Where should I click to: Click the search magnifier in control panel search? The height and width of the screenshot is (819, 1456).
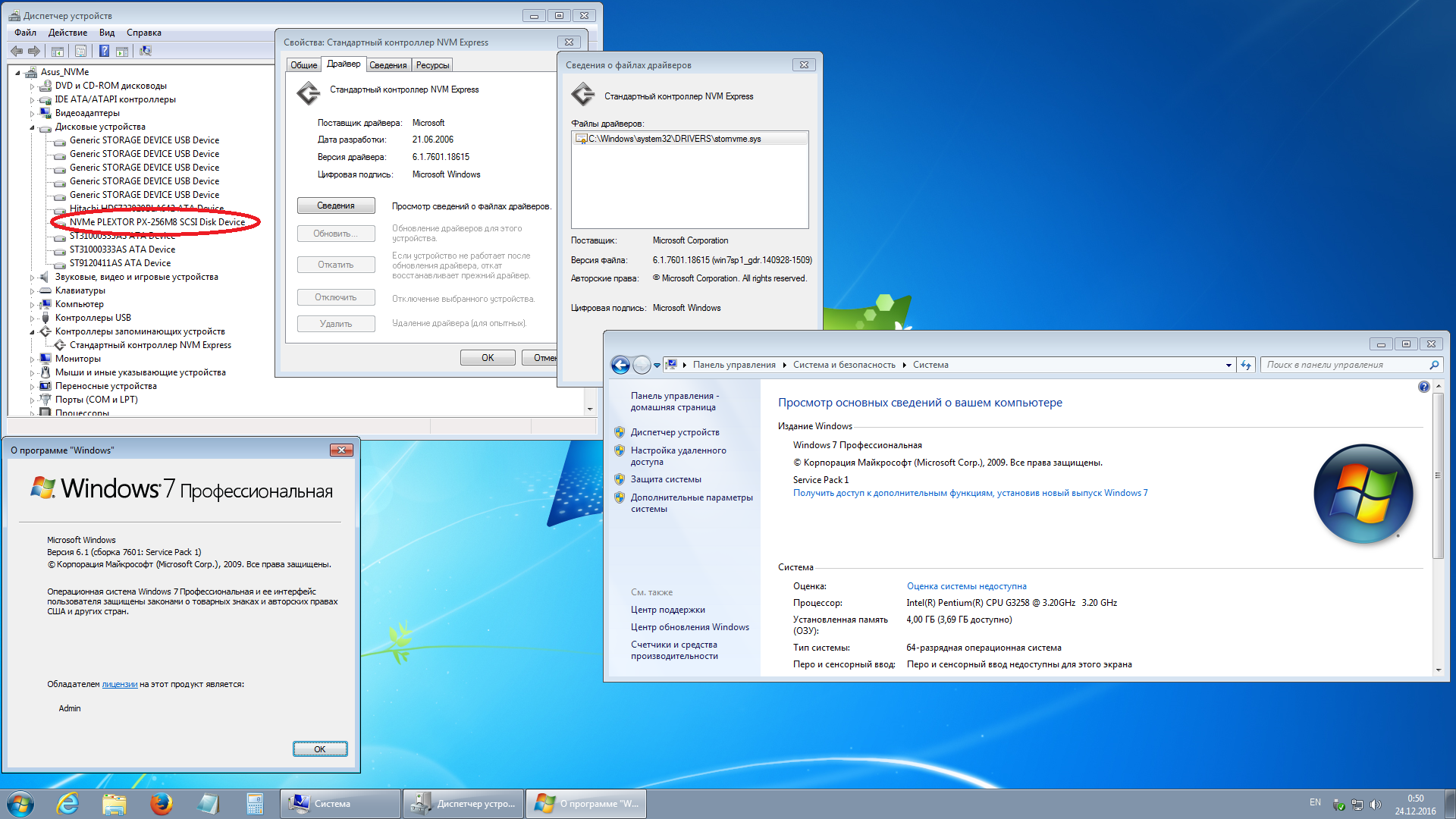[x=1434, y=365]
